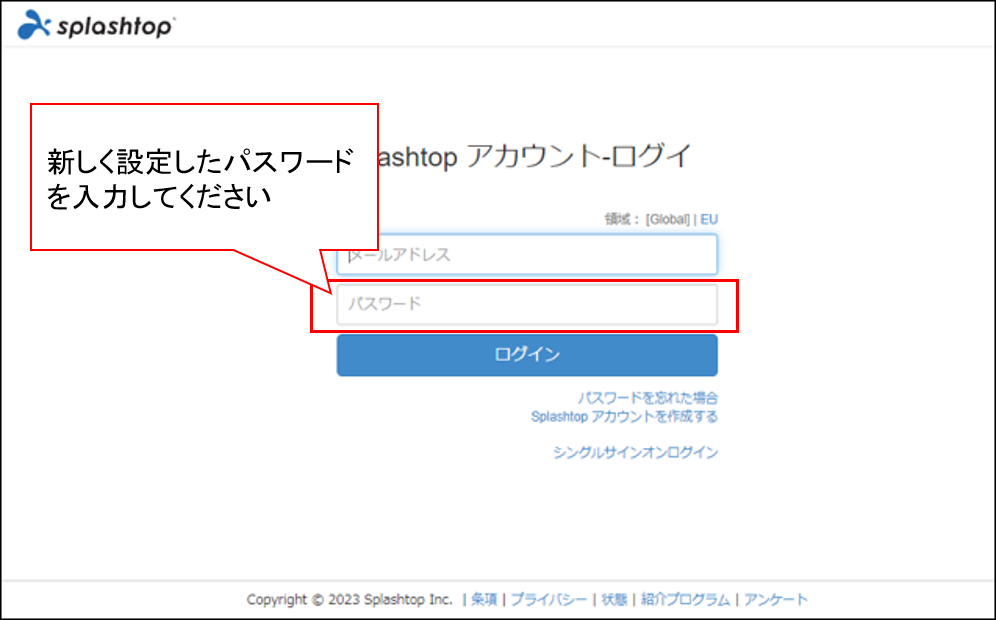This screenshot has height=620, width=996.
Task: View the プライバシー footer link
Action: (549, 599)
